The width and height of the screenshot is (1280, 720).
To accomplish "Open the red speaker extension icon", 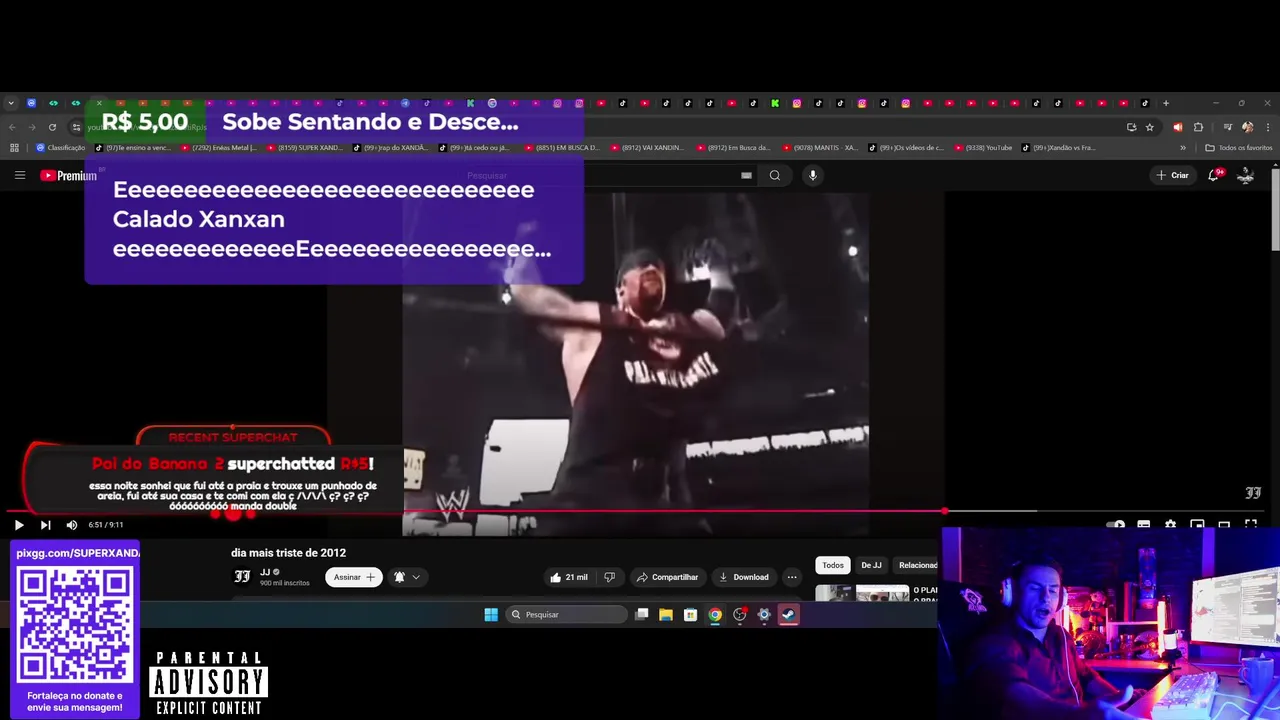I will pyautogui.click(x=1177, y=127).
